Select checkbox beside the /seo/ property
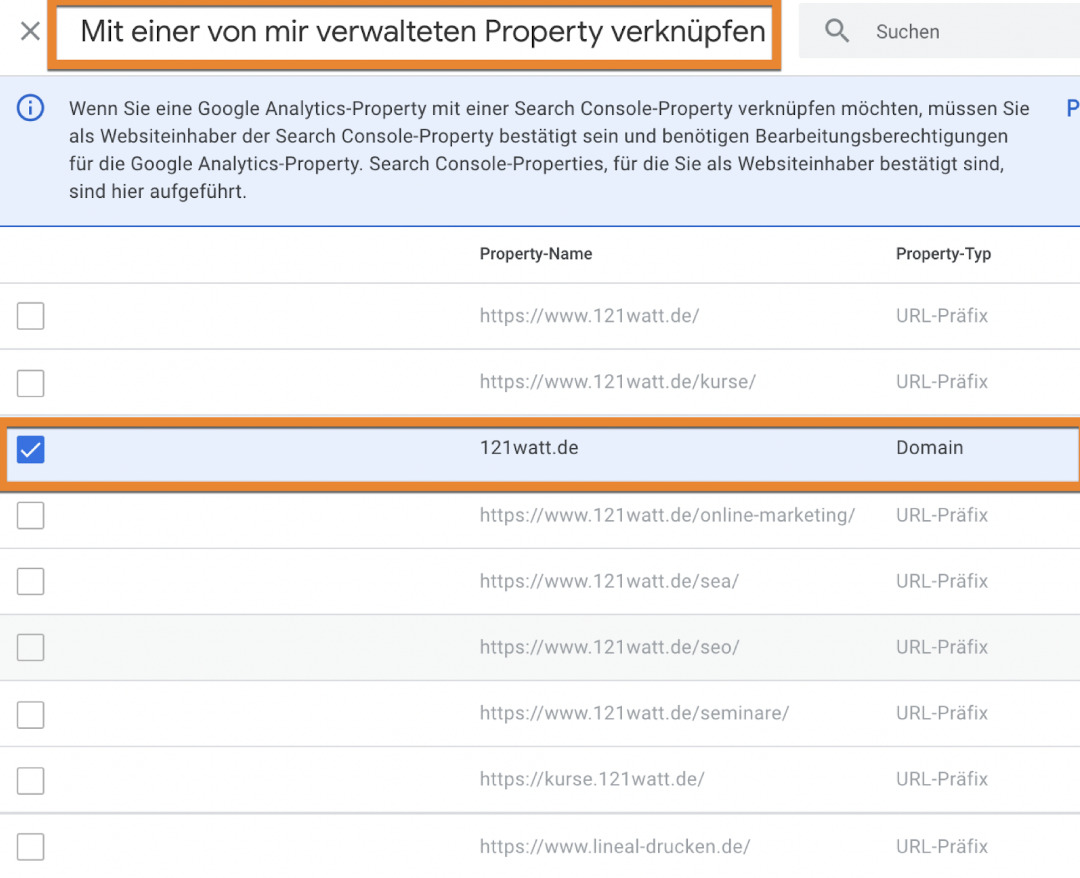Viewport: 1080px width, 878px height. 31,648
